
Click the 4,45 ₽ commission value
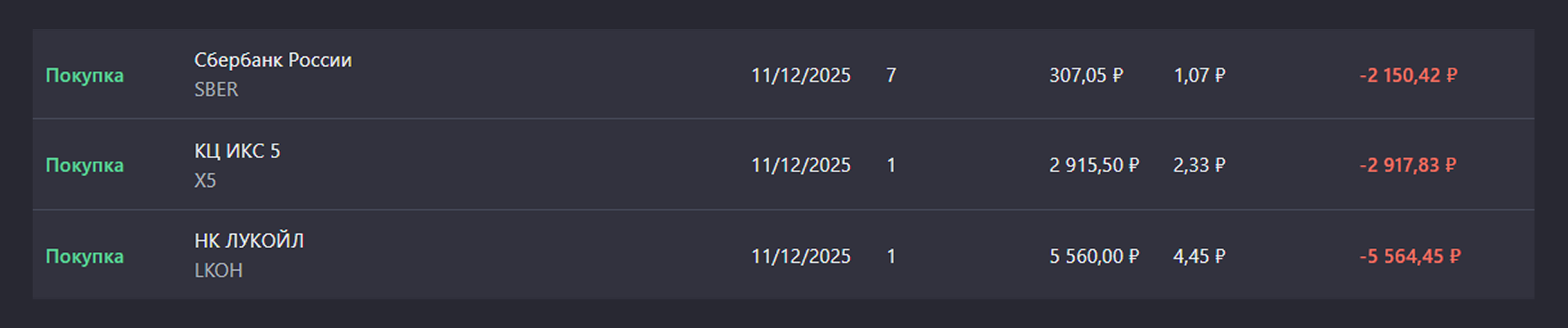1199,256
